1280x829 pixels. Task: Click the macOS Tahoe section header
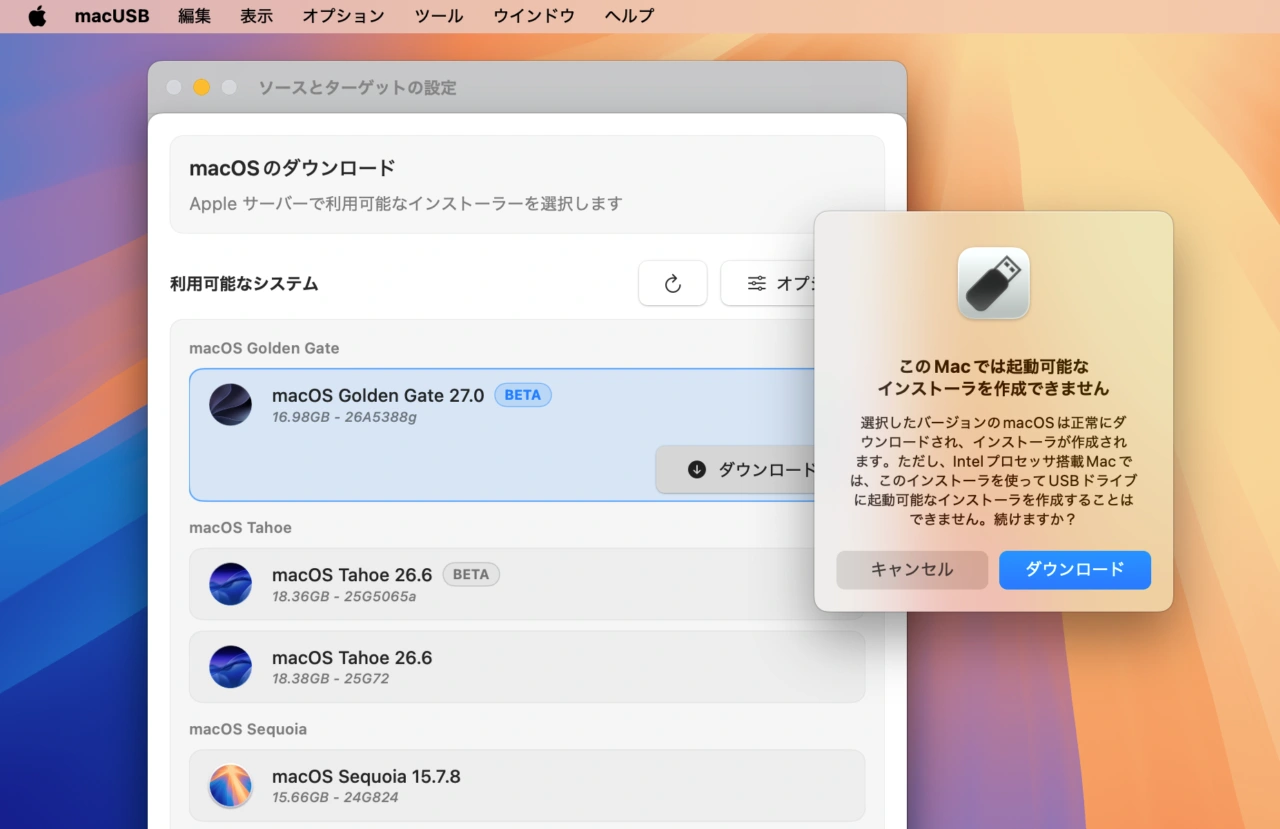pyautogui.click(x=240, y=527)
